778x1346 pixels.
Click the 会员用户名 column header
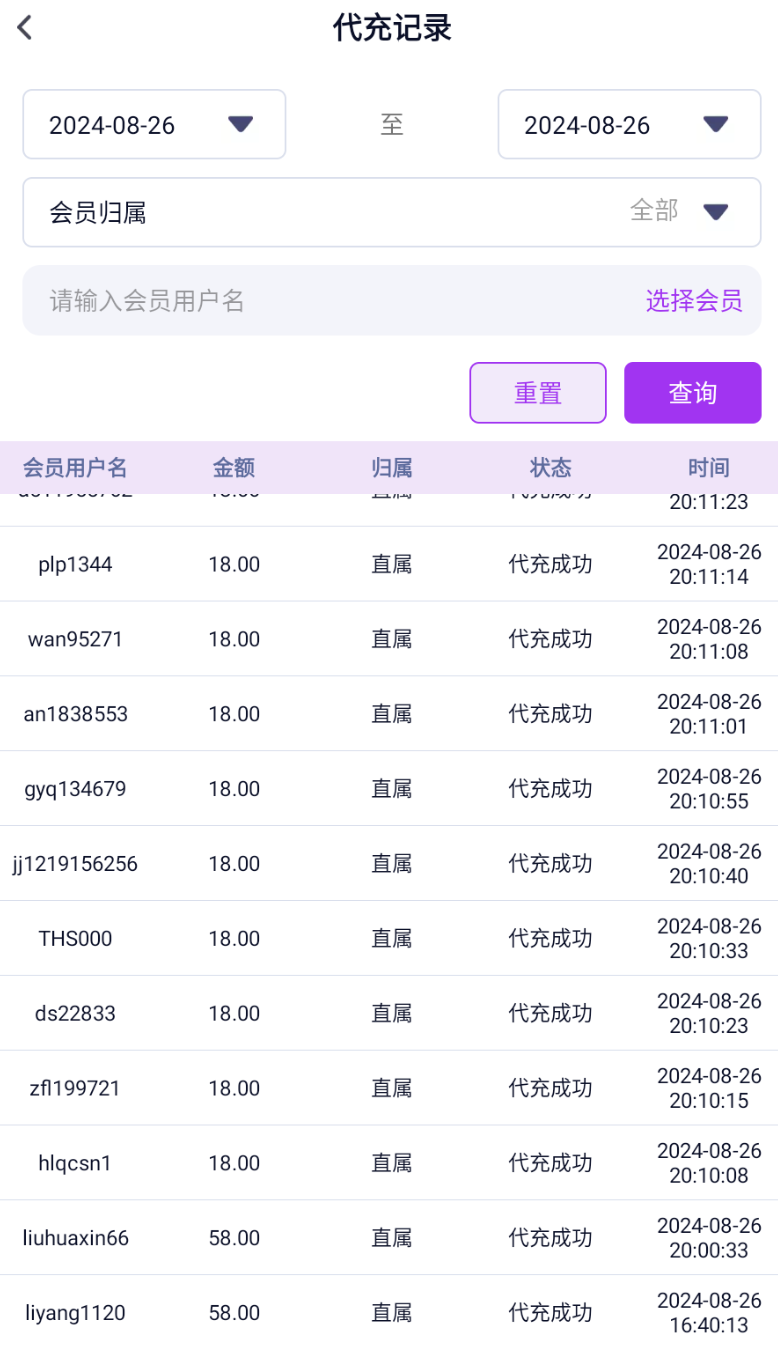pyautogui.click(x=75, y=467)
